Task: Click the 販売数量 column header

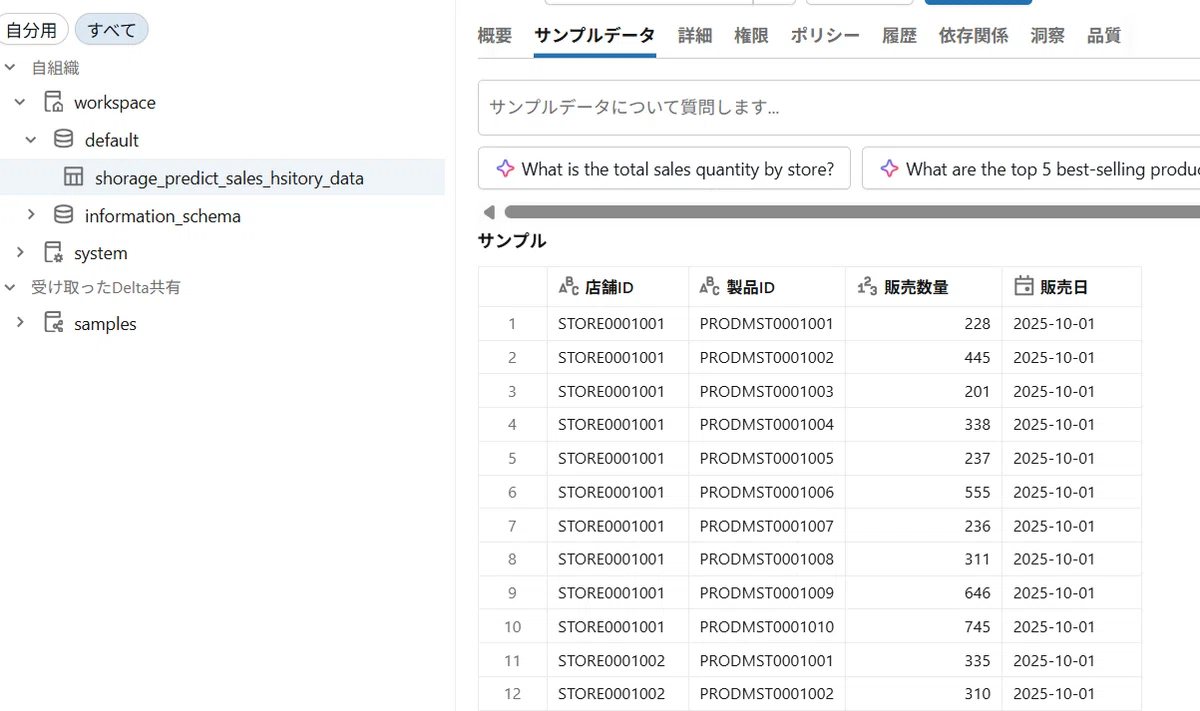Action: click(x=923, y=287)
